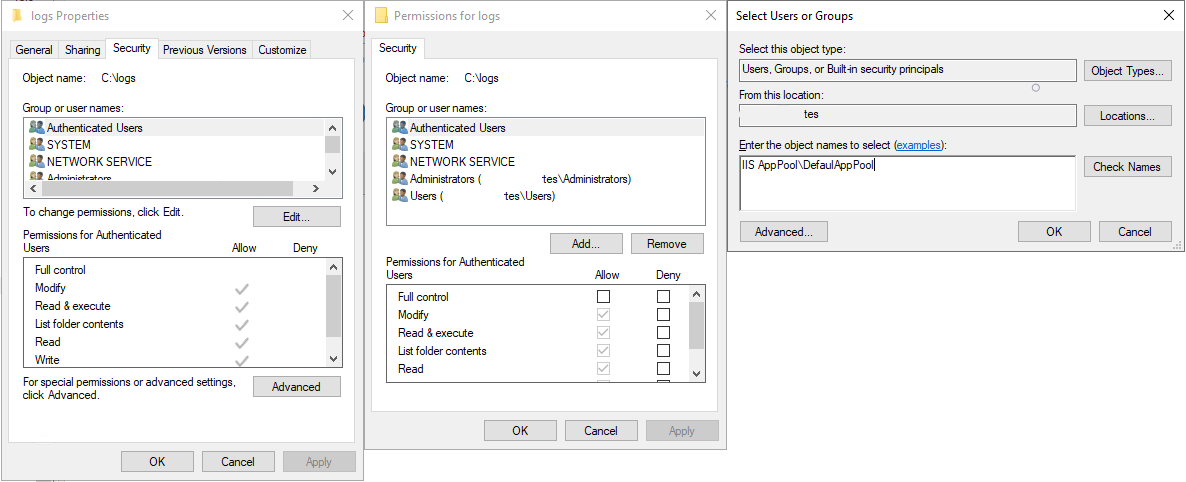Check Deny for Modify permission
The height and width of the screenshot is (482, 1186).
(663, 315)
